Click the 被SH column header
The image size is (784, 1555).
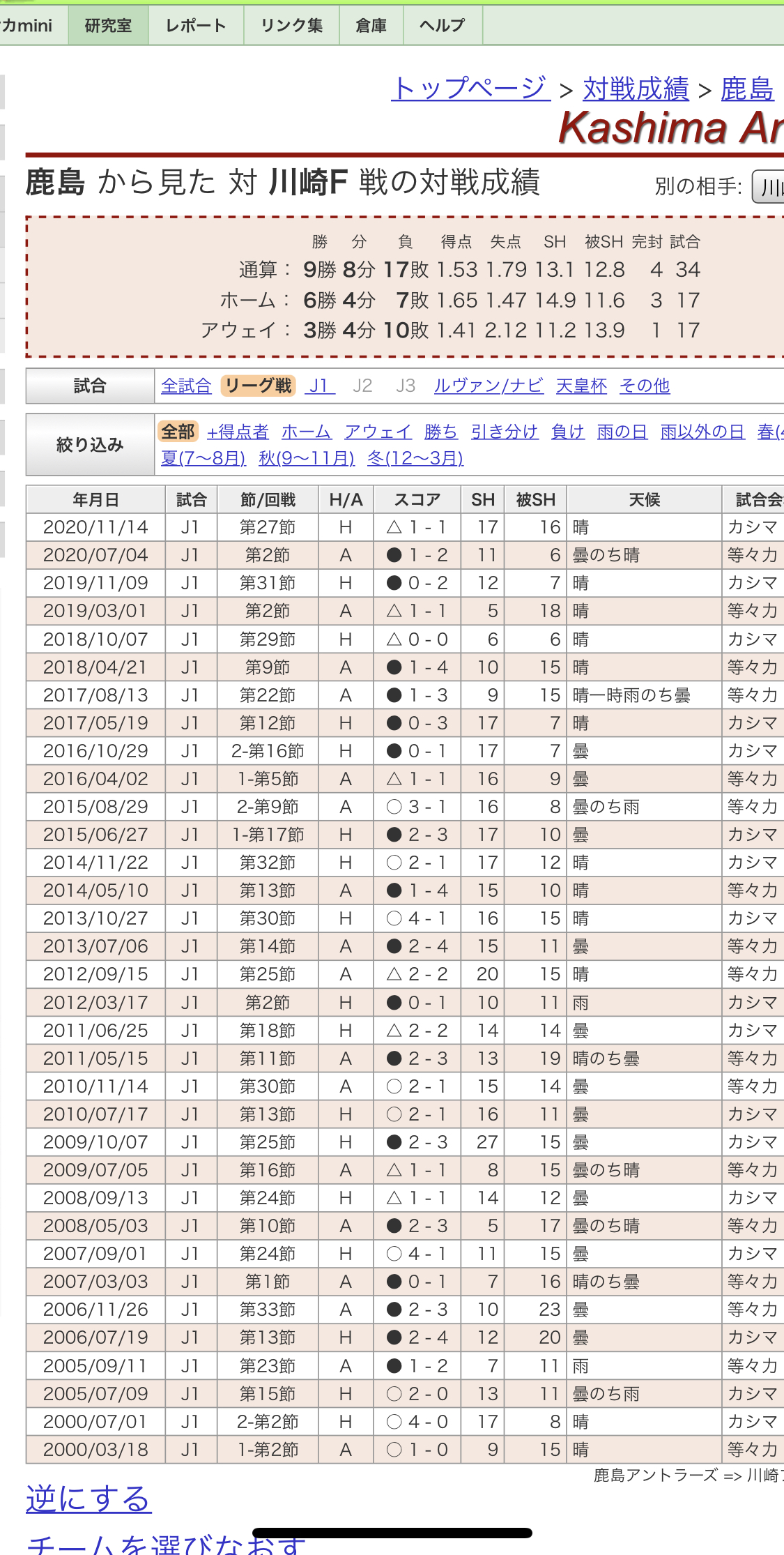(x=536, y=499)
